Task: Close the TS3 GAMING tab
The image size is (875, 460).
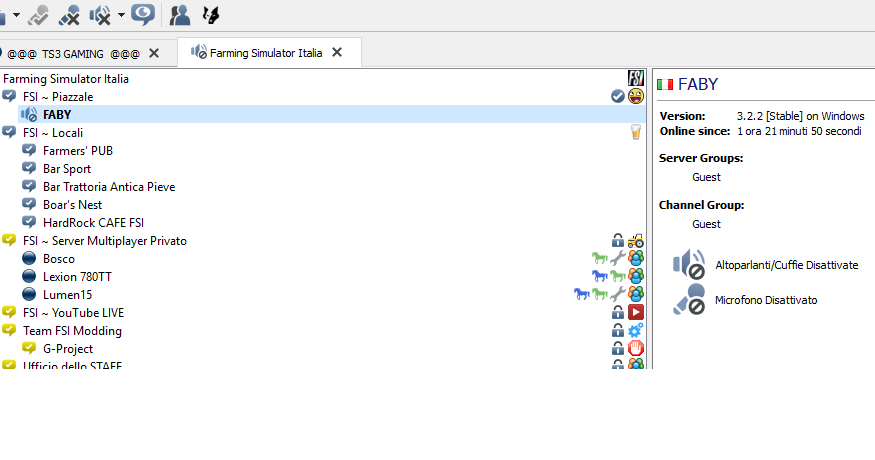Action: point(153,53)
